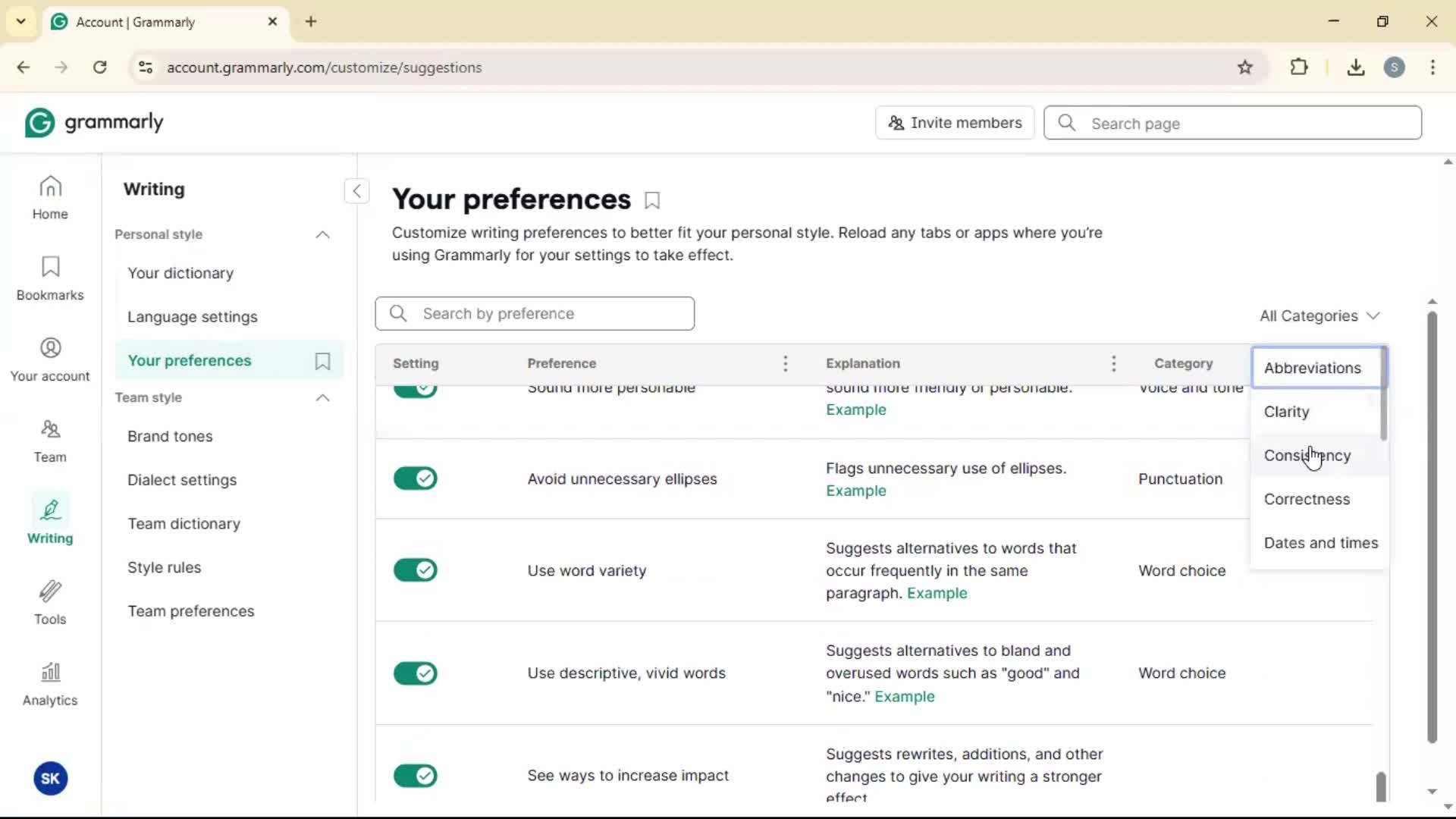Open the Analytics sidebar icon
The width and height of the screenshot is (1456, 819).
click(50, 684)
